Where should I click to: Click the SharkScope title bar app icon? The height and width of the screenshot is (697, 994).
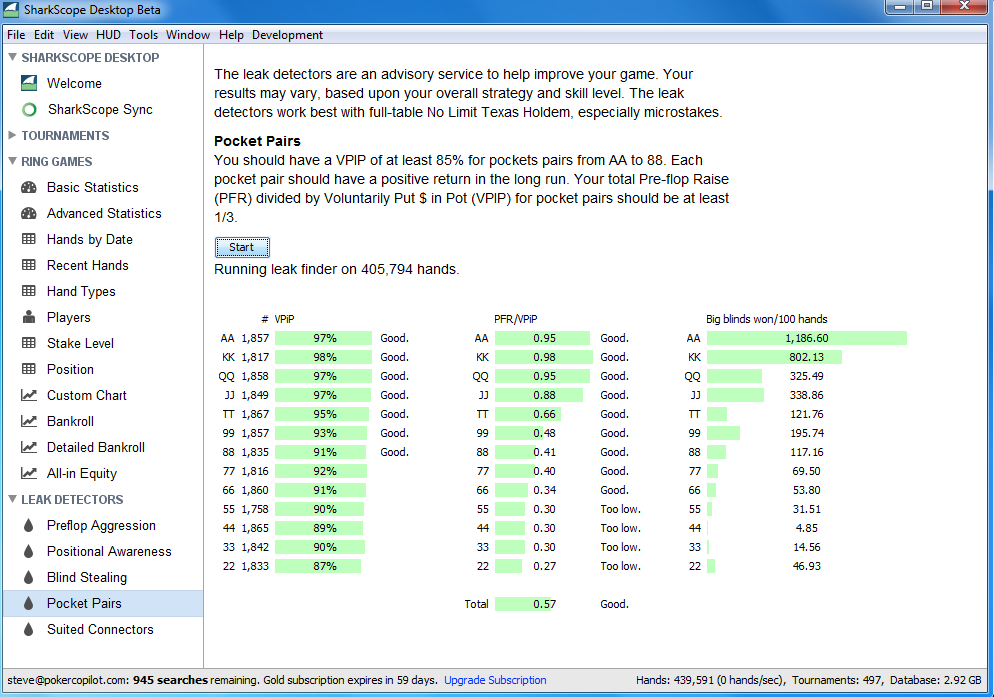point(11,10)
